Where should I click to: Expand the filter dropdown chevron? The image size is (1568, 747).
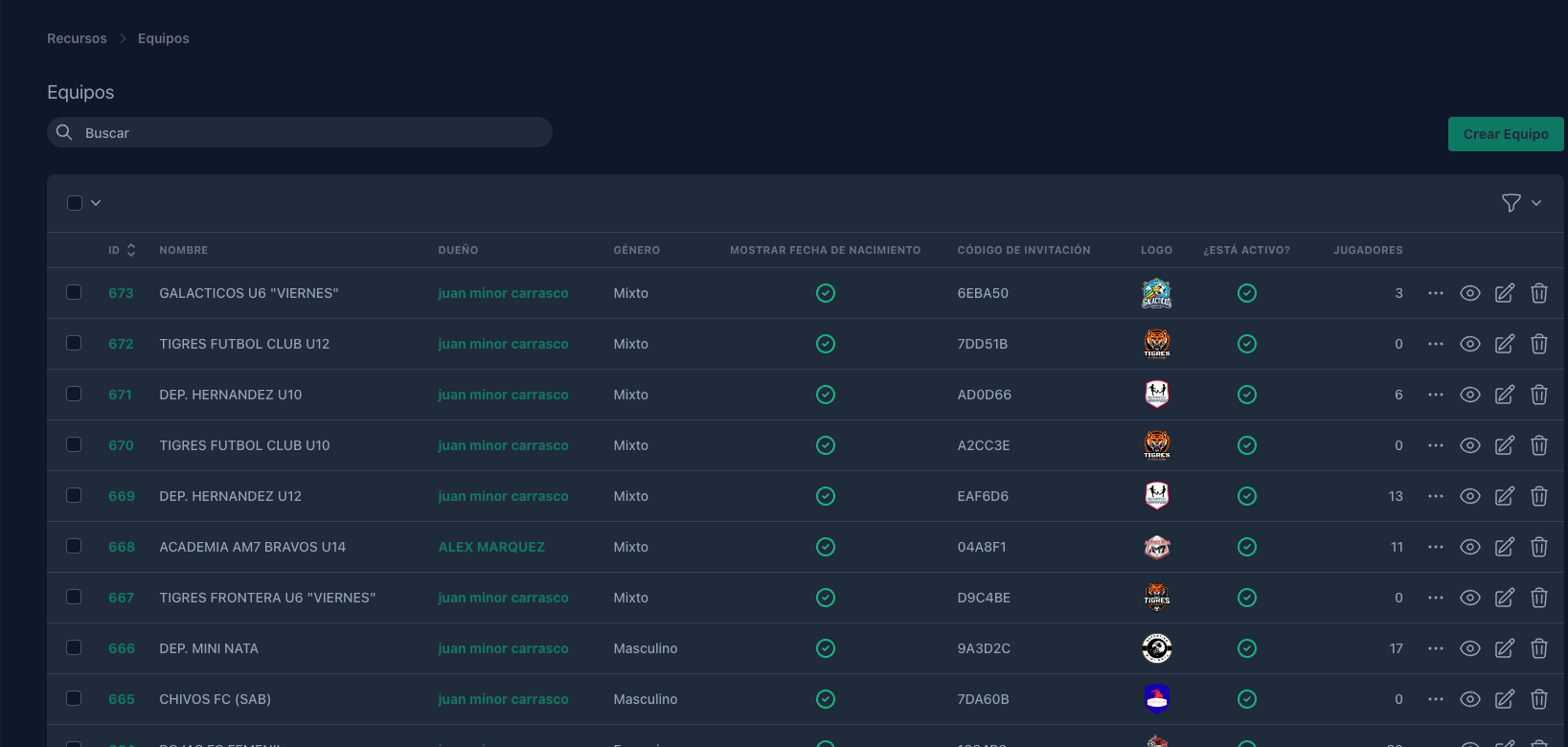click(x=1536, y=203)
